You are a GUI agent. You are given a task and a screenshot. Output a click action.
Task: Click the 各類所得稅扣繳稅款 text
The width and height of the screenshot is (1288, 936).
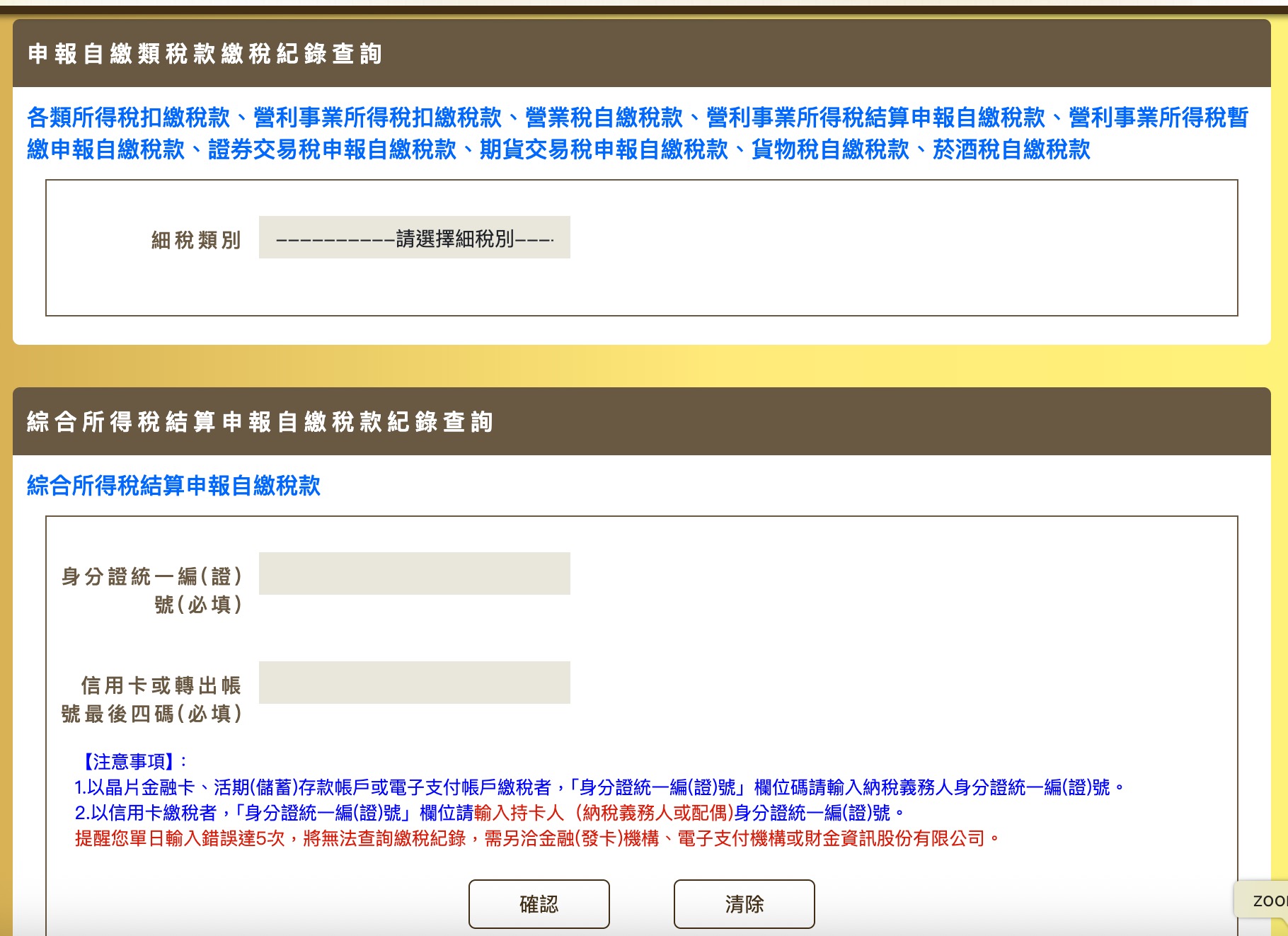[129, 118]
